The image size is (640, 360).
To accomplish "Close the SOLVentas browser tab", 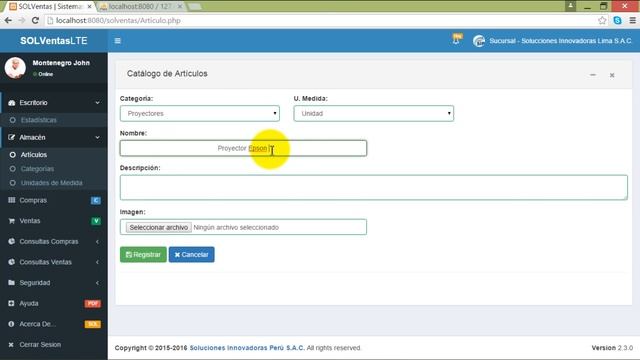I will coord(89,7).
